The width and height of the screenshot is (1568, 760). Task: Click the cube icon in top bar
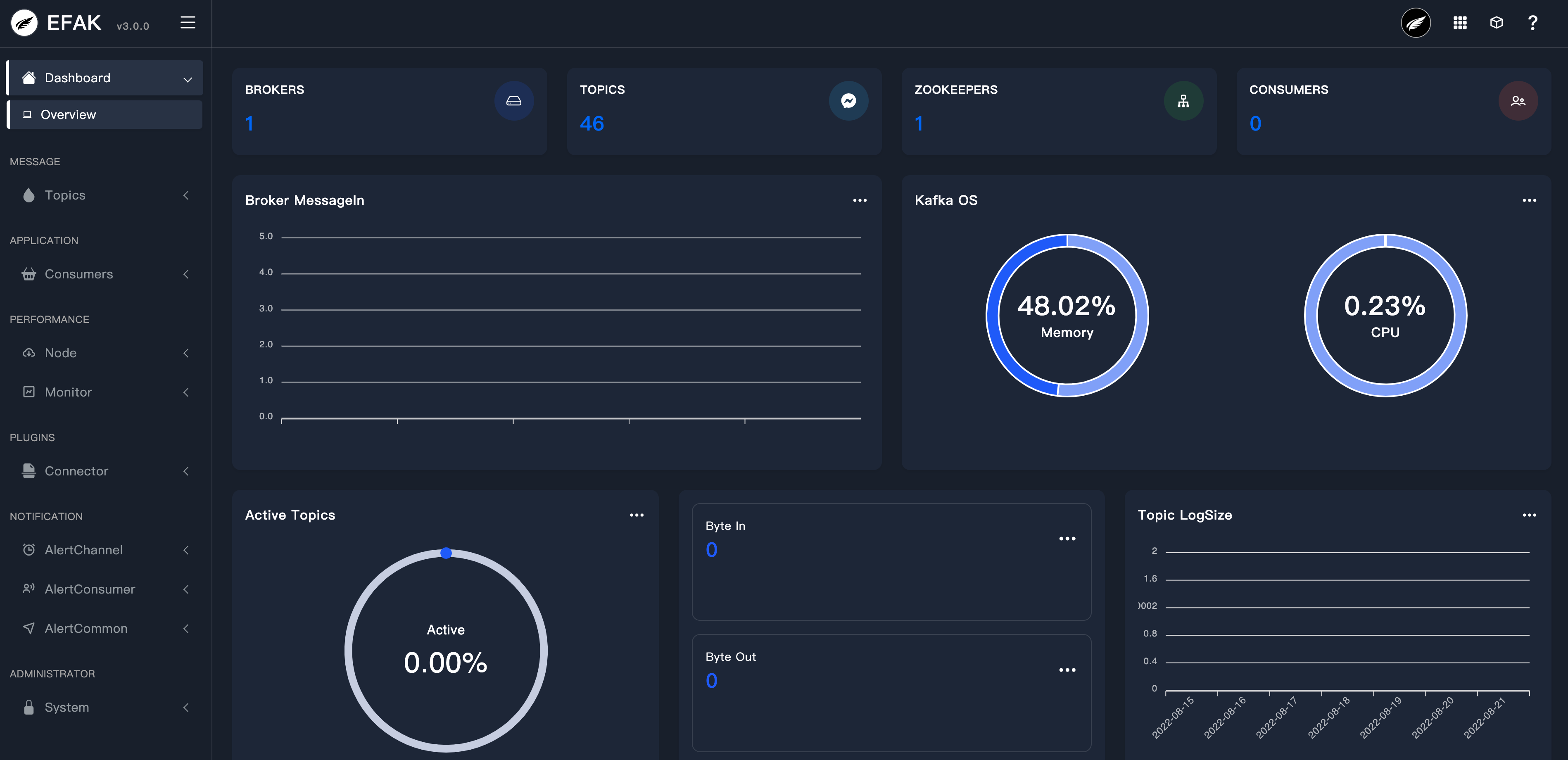click(1496, 23)
